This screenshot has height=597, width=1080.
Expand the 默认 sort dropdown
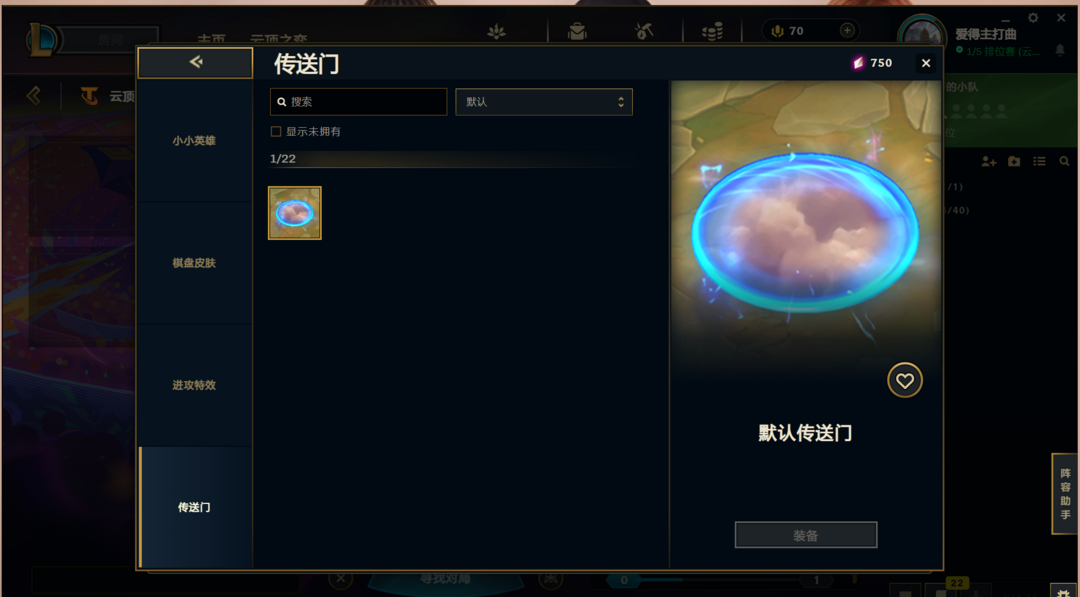(543, 102)
